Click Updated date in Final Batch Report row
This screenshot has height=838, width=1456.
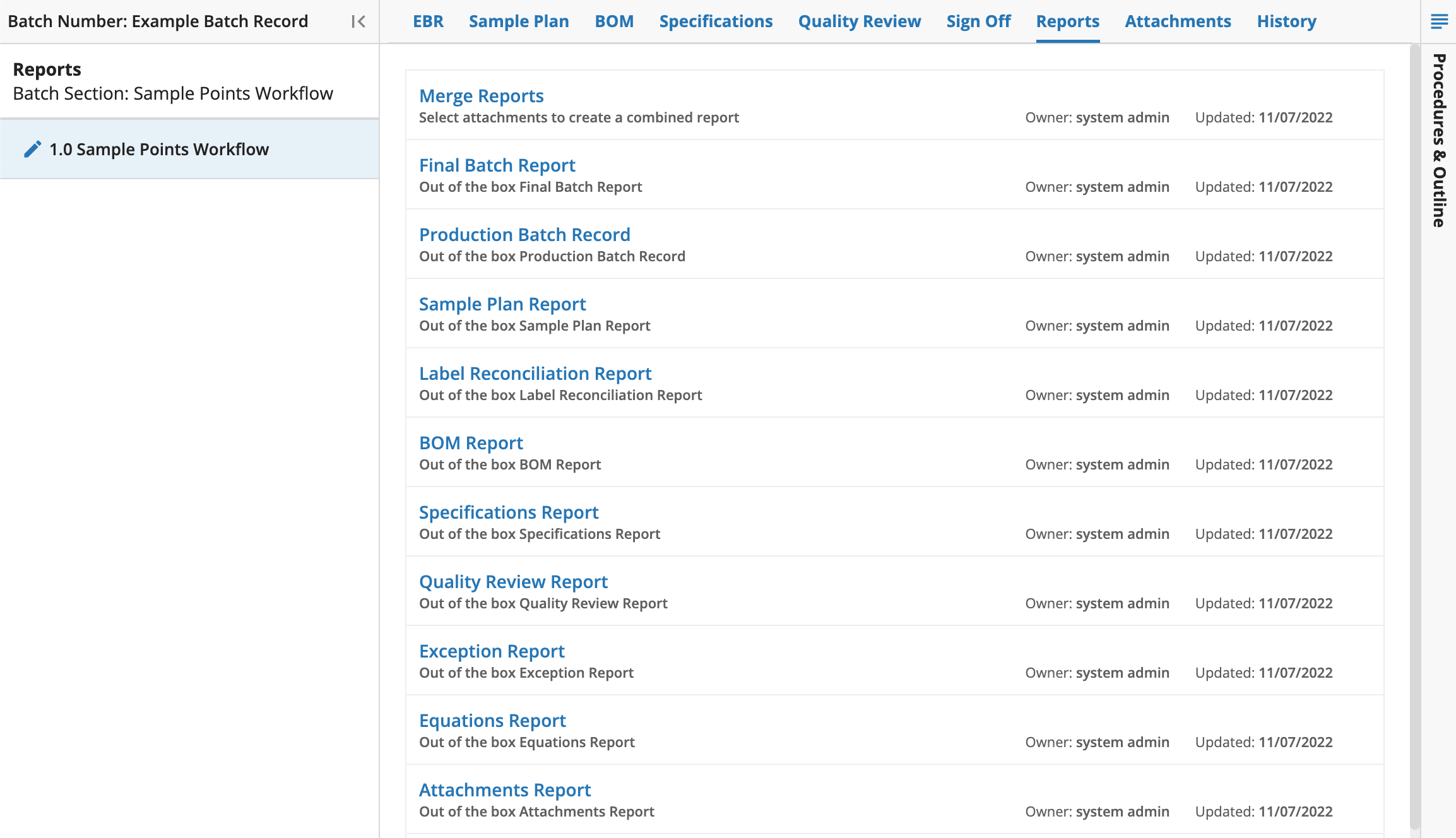click(1264, 187)
